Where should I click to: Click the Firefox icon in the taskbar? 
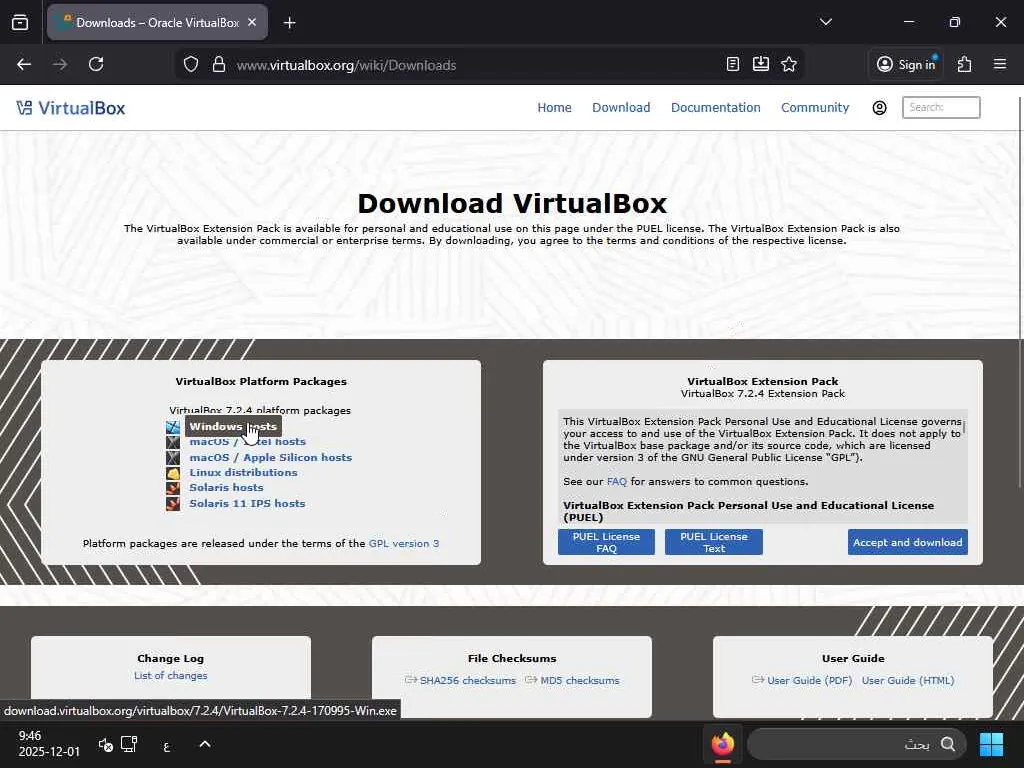tap(722, 744)
